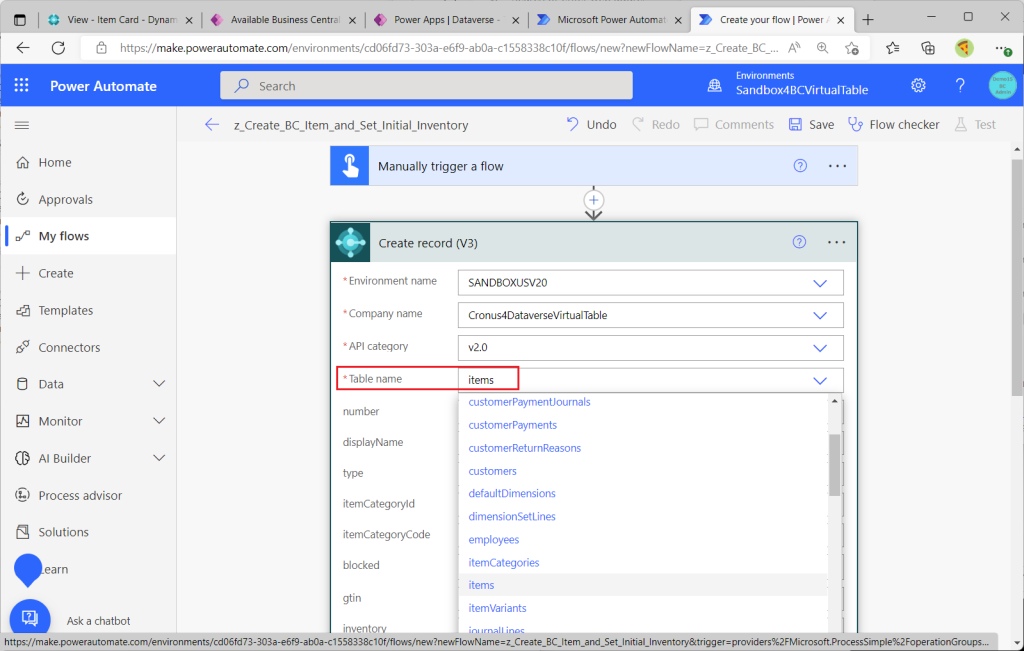Run the Flow checker
Image resolution: width=1024 pixels, height=651 pixels.
point(893,125)
